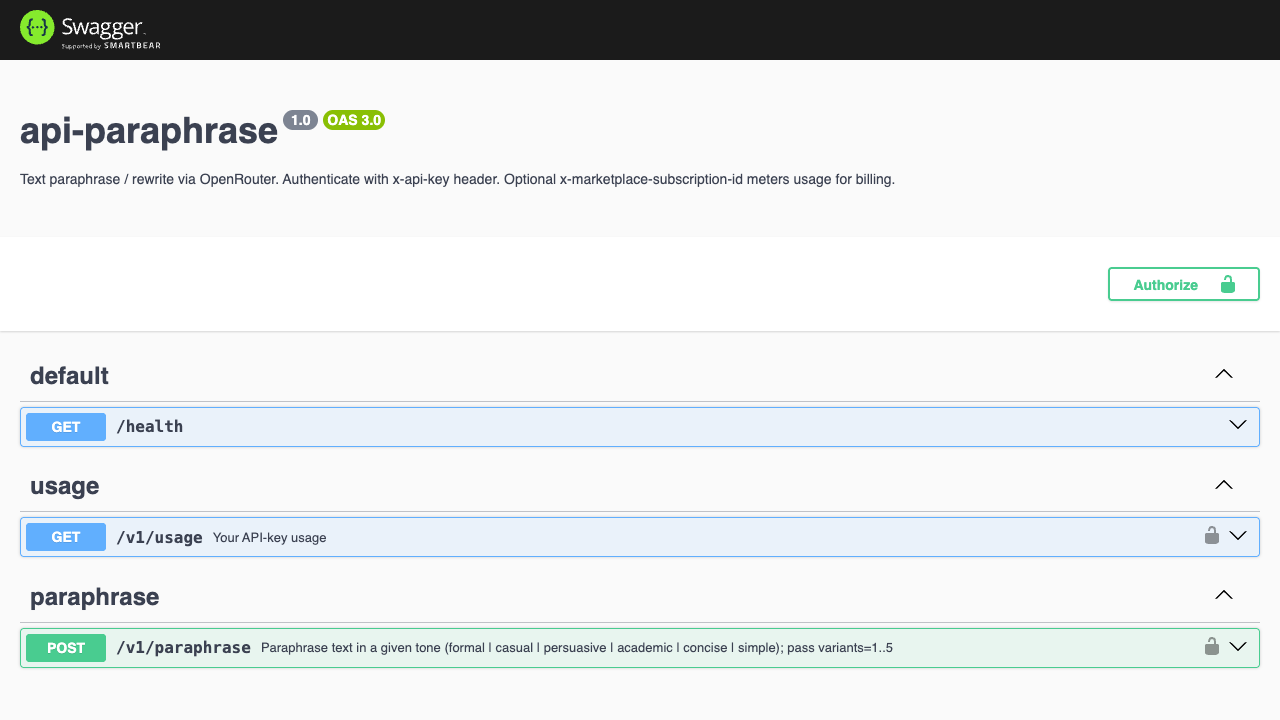Click the /health path text

[150, 427]
